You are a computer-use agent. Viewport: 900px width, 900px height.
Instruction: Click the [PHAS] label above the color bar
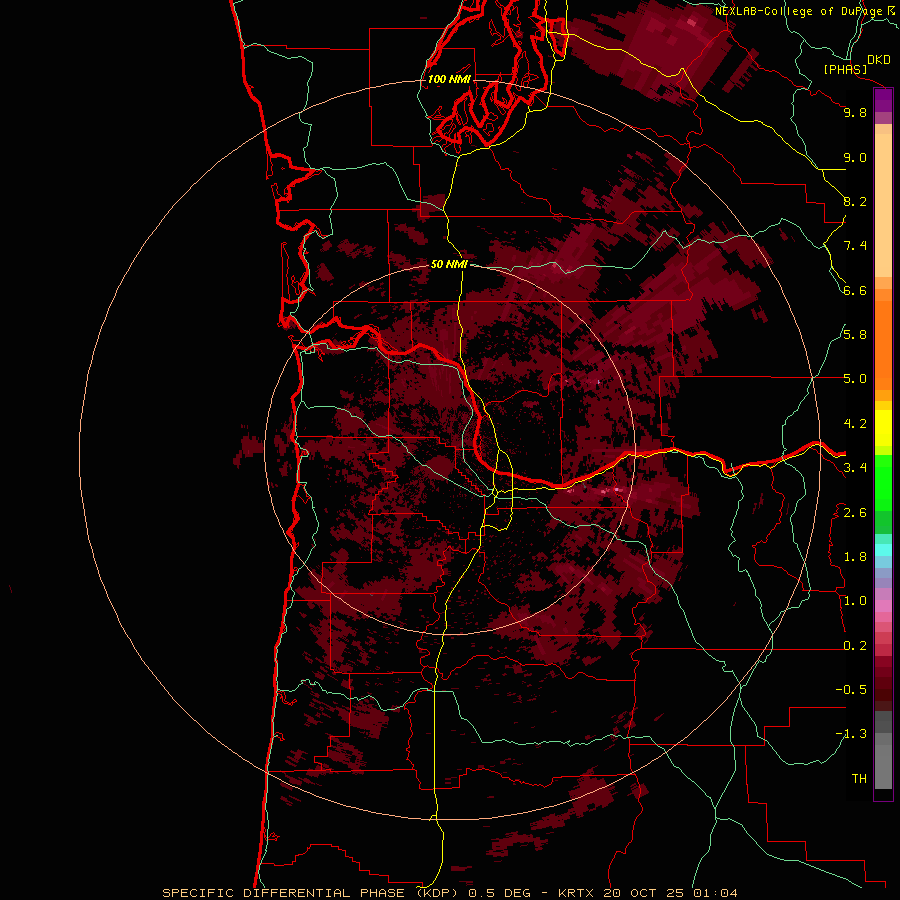click(x=845, y=70)
